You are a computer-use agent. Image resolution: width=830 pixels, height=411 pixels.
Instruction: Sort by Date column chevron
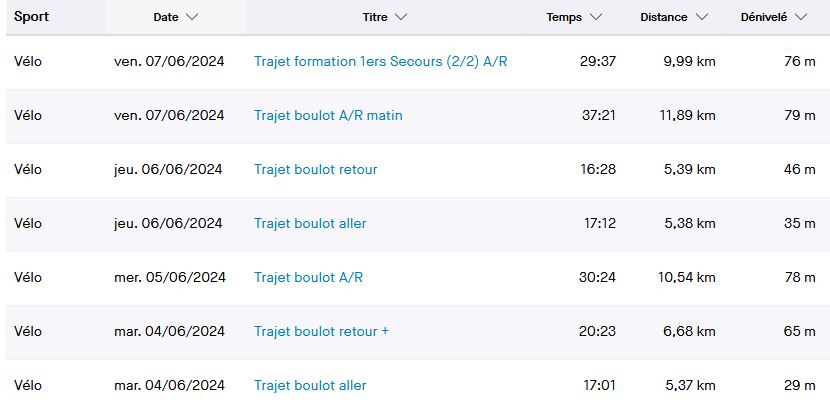192,18
